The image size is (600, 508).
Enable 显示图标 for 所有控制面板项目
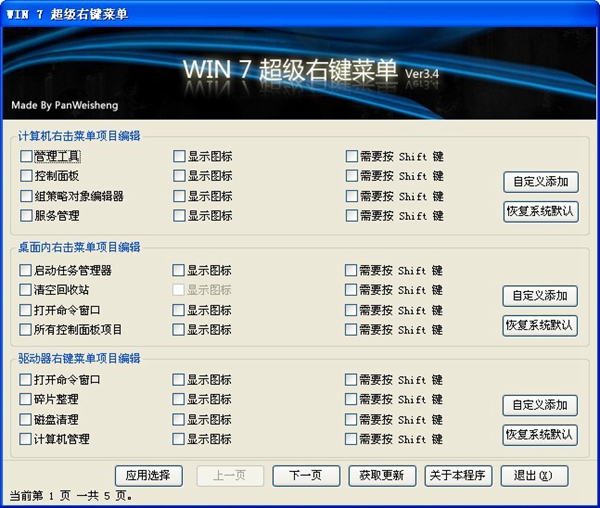point(179,330)
